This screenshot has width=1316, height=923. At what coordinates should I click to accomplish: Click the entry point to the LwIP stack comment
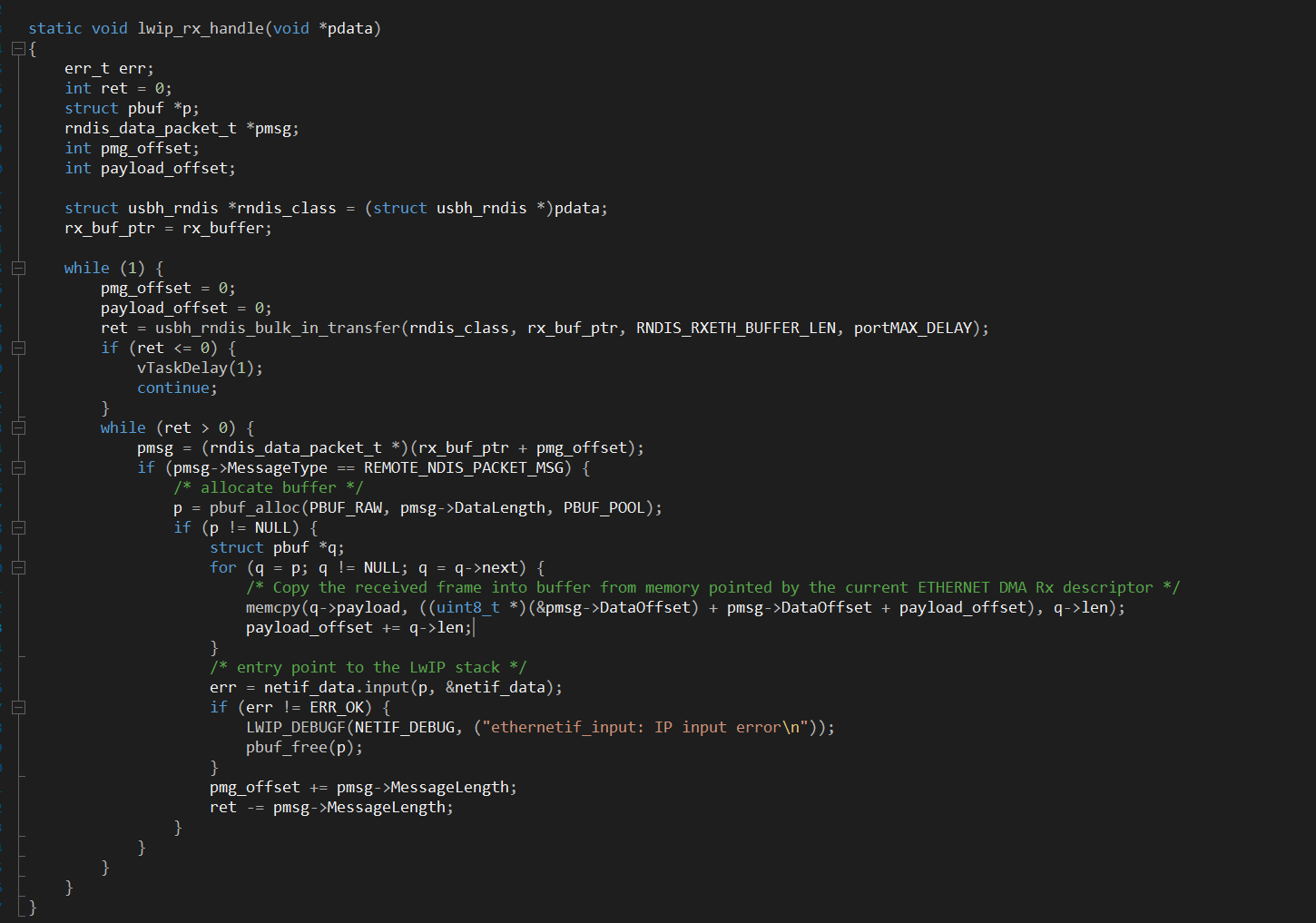pyautogui.click(x=368, y=667)
